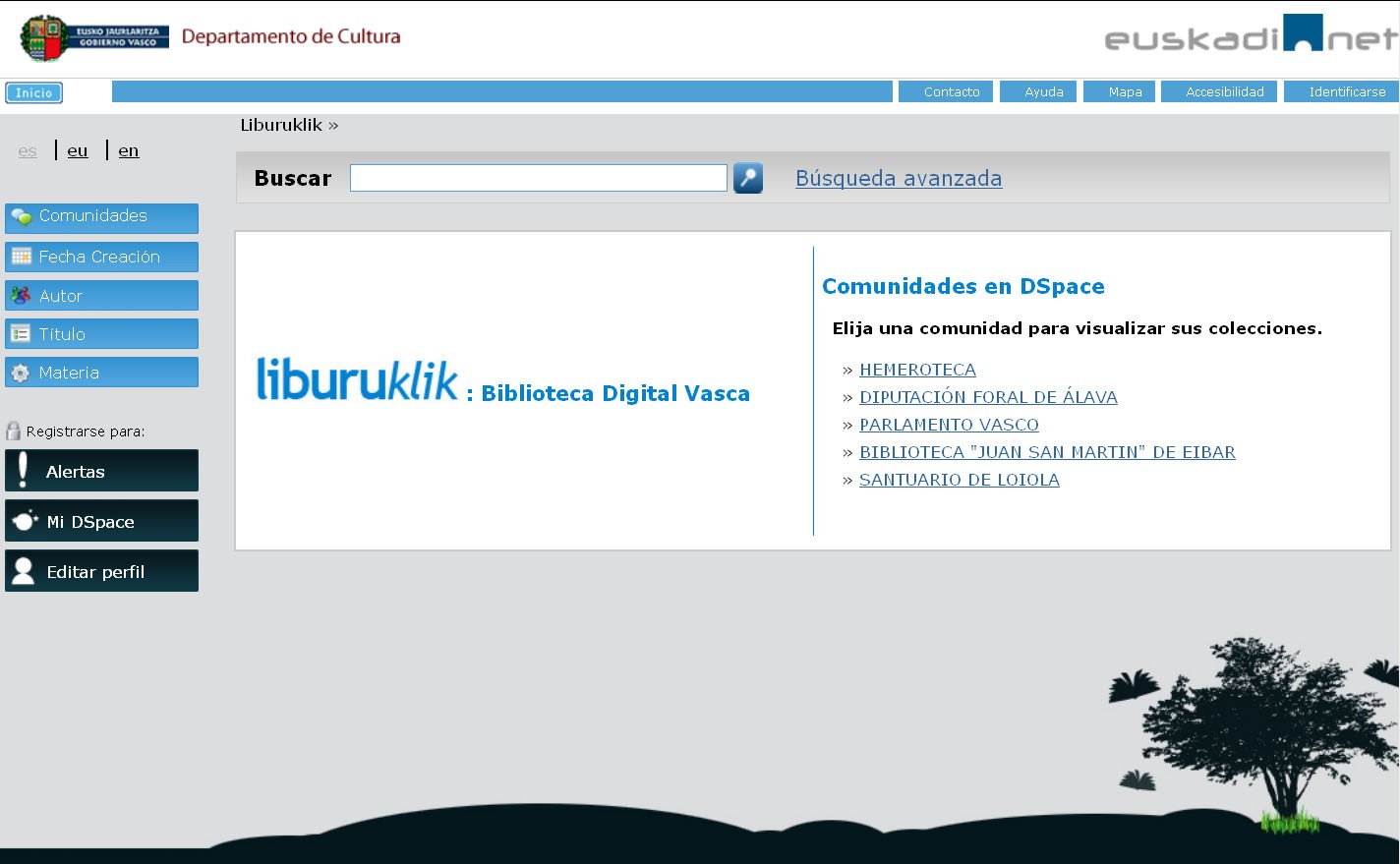1400x864 pixels.
Task: Click the calendar icon next to Fecha Creación
Action: click(19, 256)
